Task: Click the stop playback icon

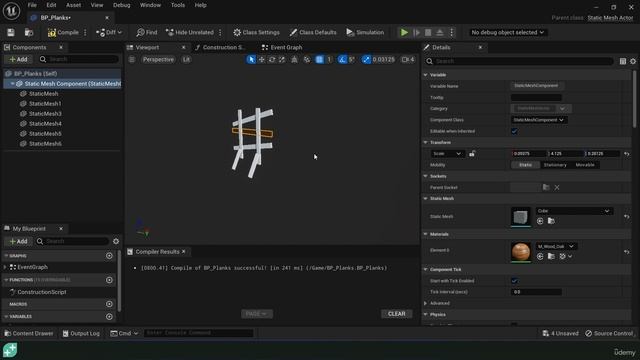Action: pos(428,33)
